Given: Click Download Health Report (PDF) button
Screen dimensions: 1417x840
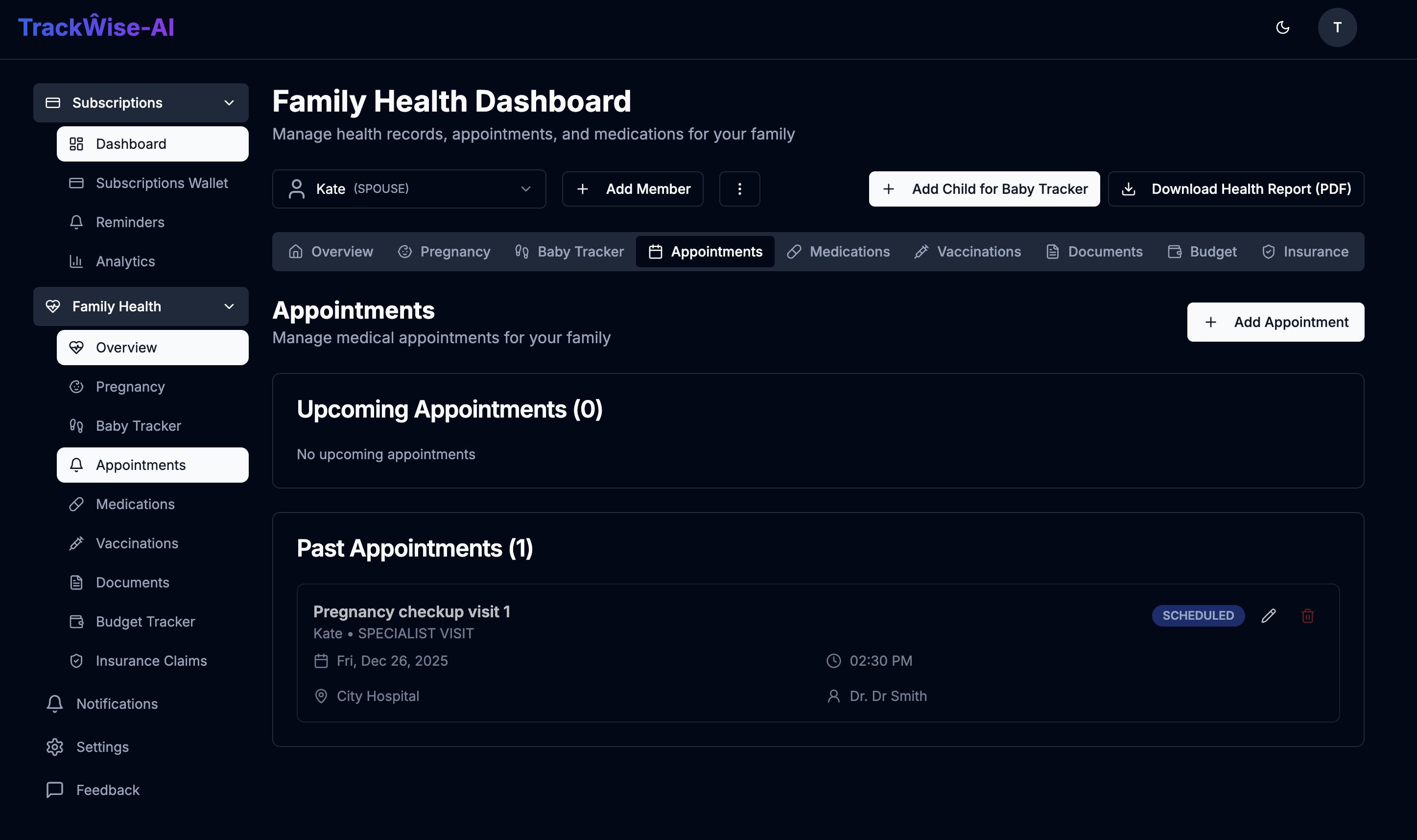Looking at the screenshot, I should [1235, 188].
